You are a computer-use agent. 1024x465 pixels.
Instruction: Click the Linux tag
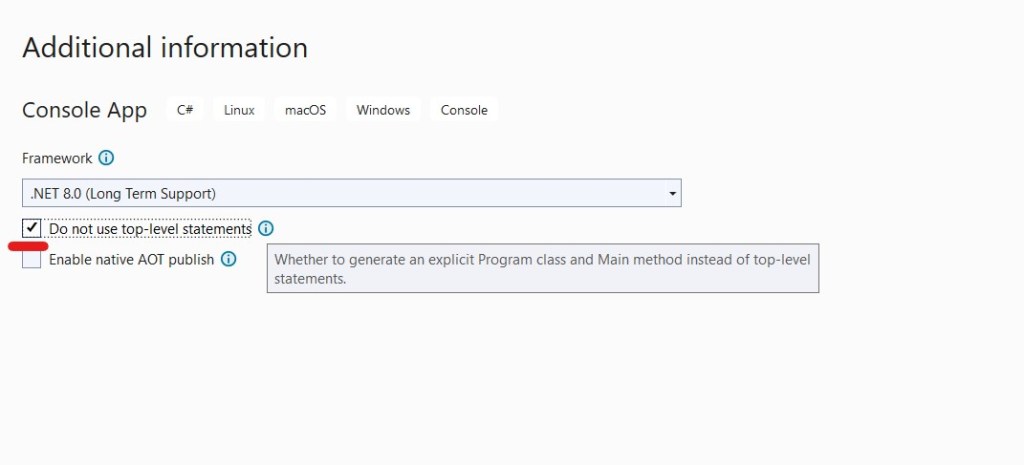tap(239, 110)
